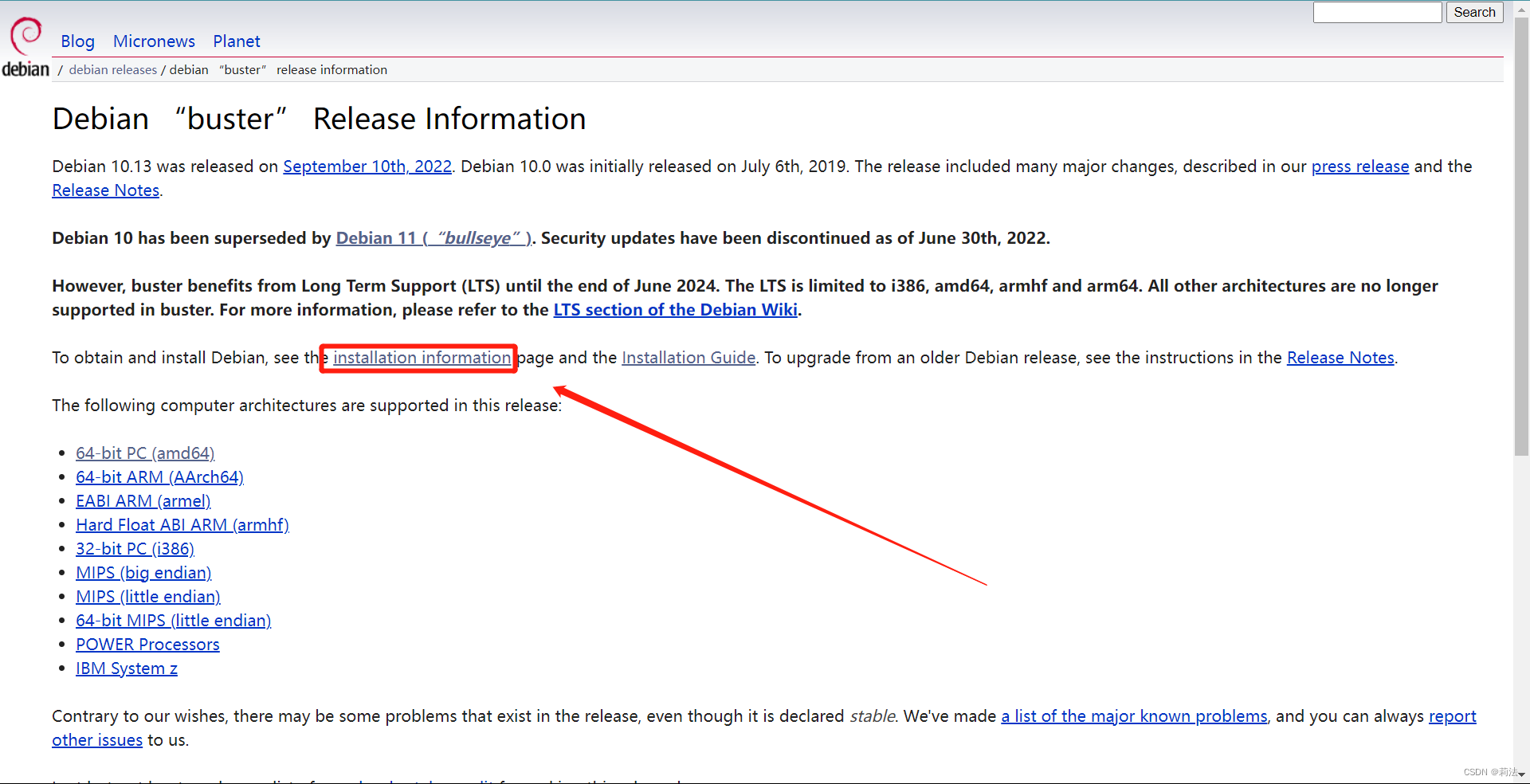Open the Micronews menu link
The width and height of the screenshot is (1530, 784).
tap(154, 41)
